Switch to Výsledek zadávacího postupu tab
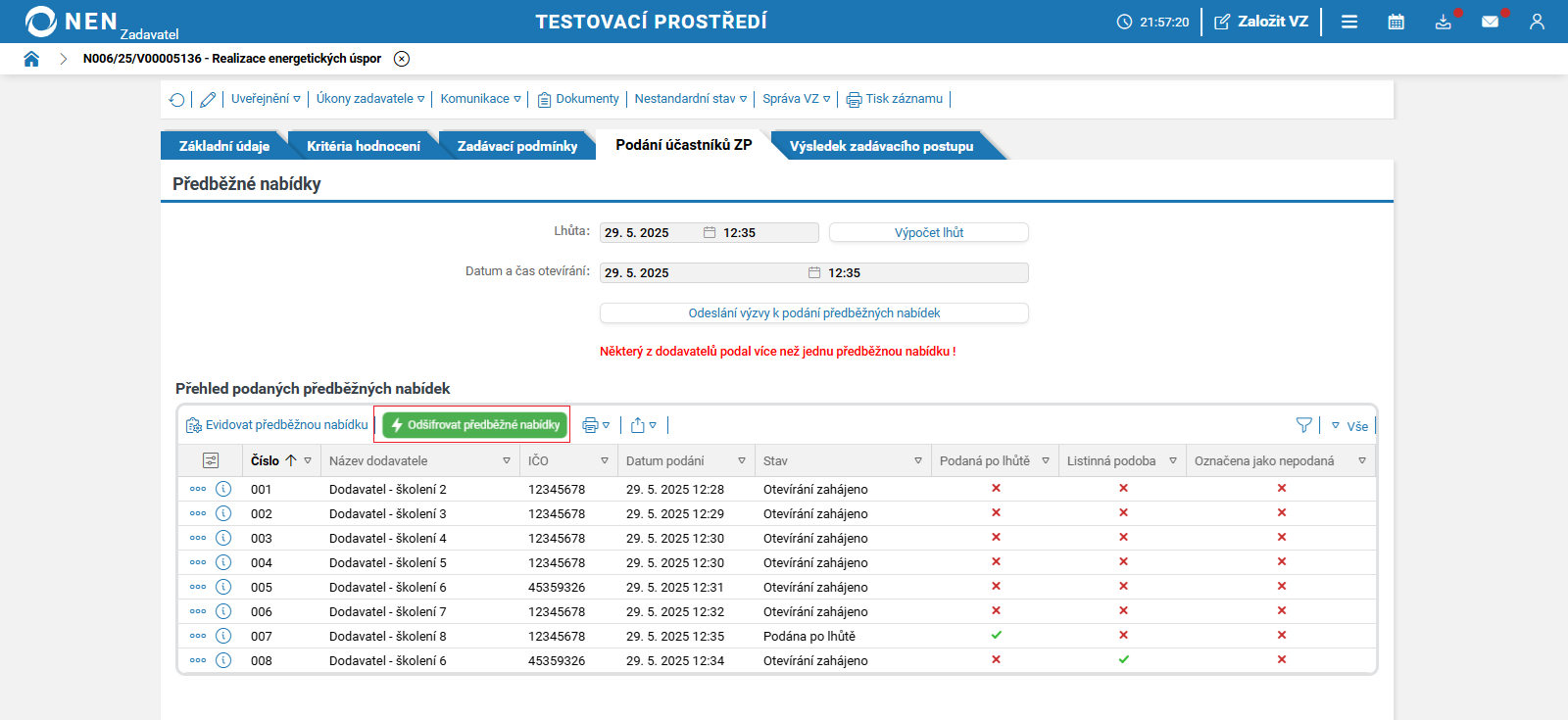The image size is (1568, 720). point(882,146)
